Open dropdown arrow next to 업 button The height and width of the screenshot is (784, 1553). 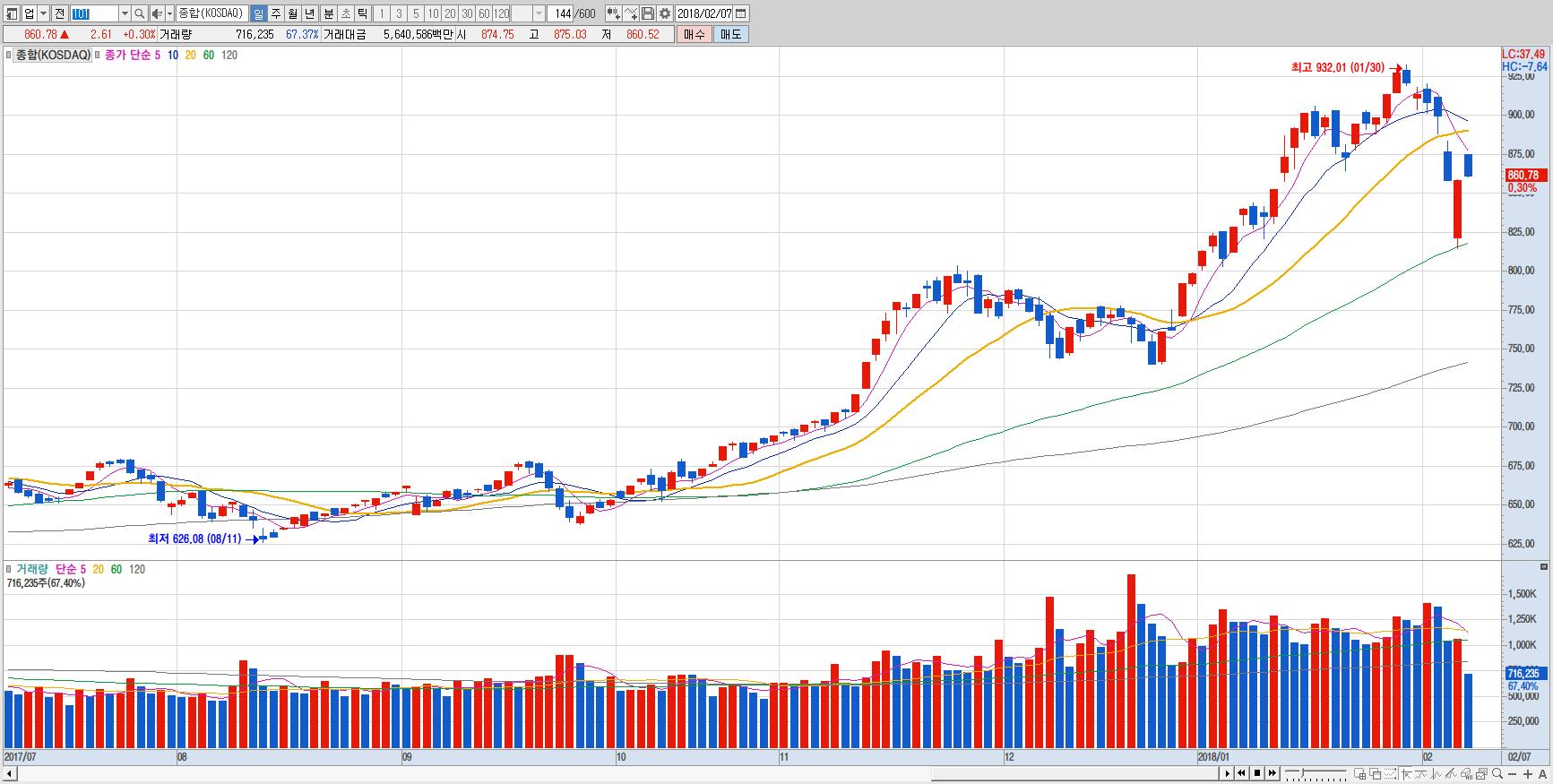click(43, 13)
